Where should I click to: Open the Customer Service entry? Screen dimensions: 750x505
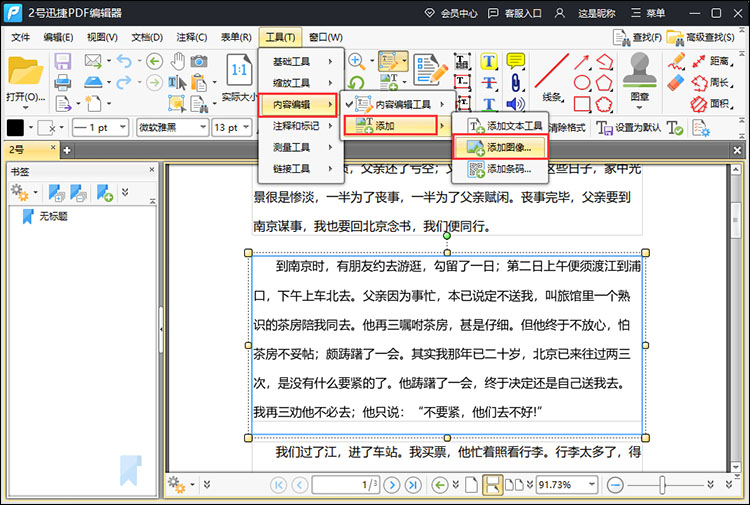coord(514,13)
